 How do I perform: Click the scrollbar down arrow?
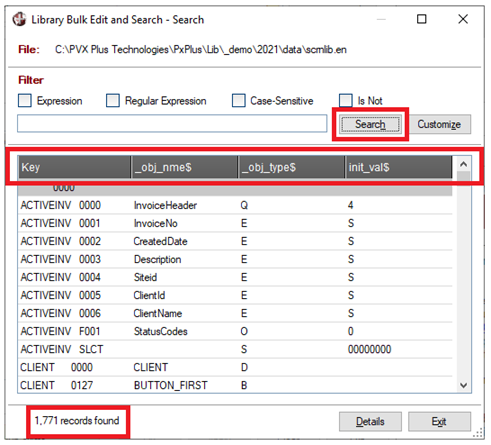[463, 385]
